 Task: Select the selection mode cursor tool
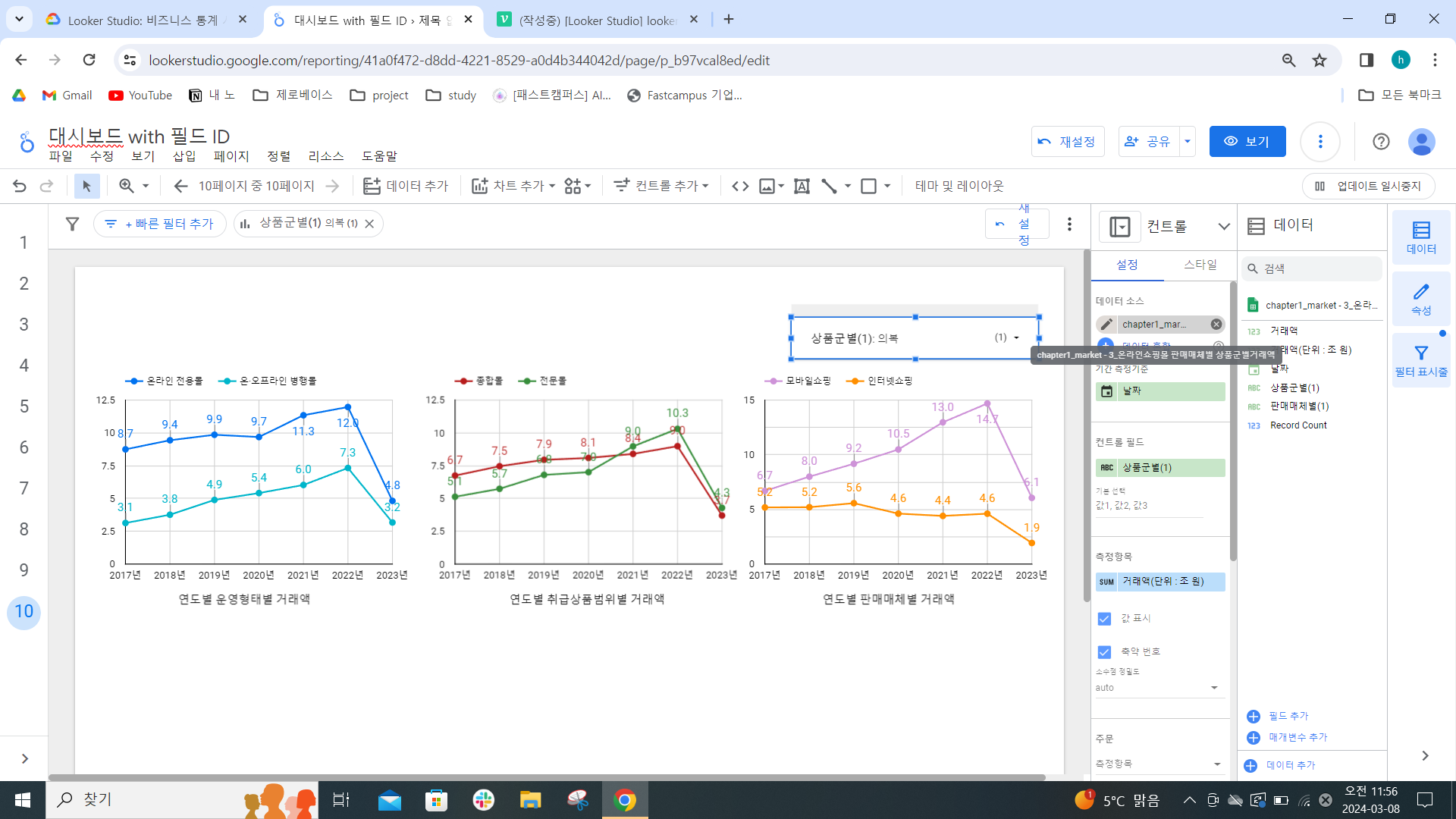(x=86, y=186)
